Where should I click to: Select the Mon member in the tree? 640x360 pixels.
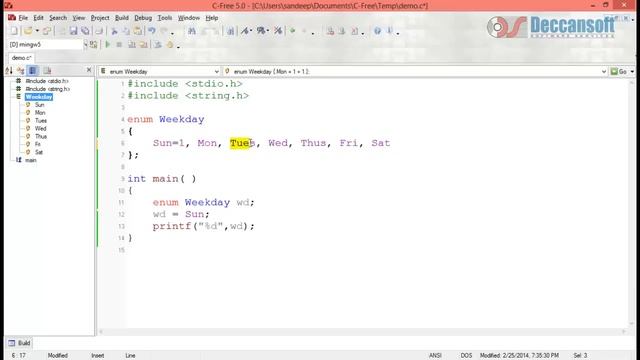point(40,113)
